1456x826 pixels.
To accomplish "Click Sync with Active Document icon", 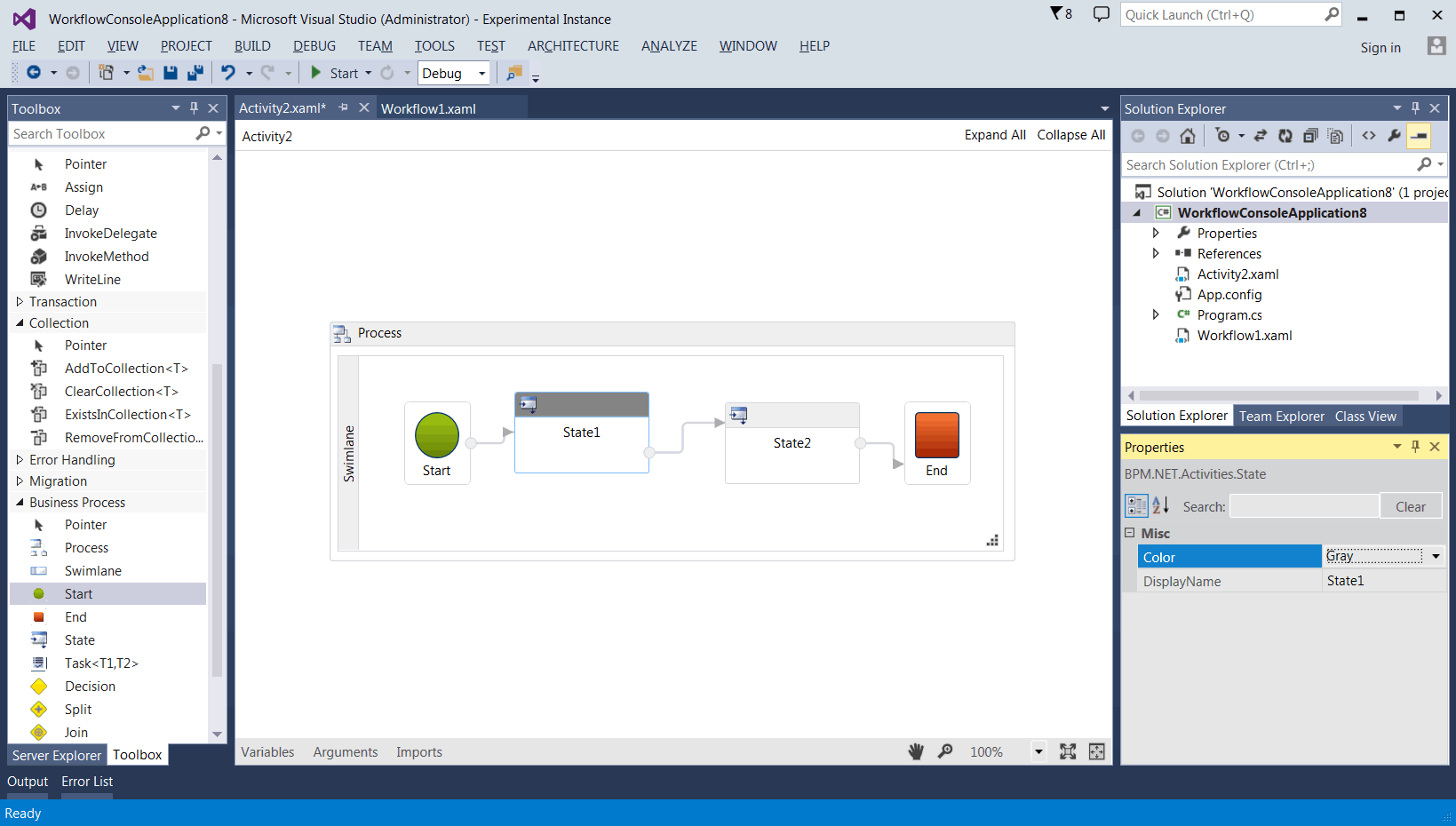I will coord(1260,136).
